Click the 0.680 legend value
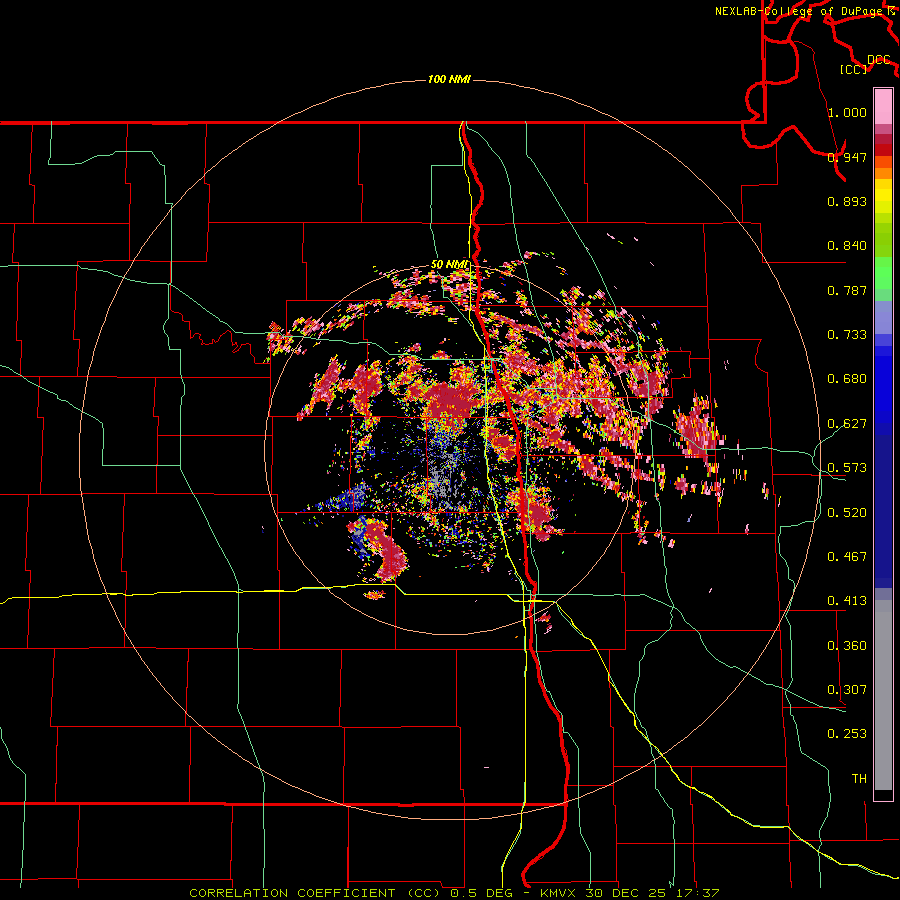Screen dimensions: 900x900 point(847,379)
